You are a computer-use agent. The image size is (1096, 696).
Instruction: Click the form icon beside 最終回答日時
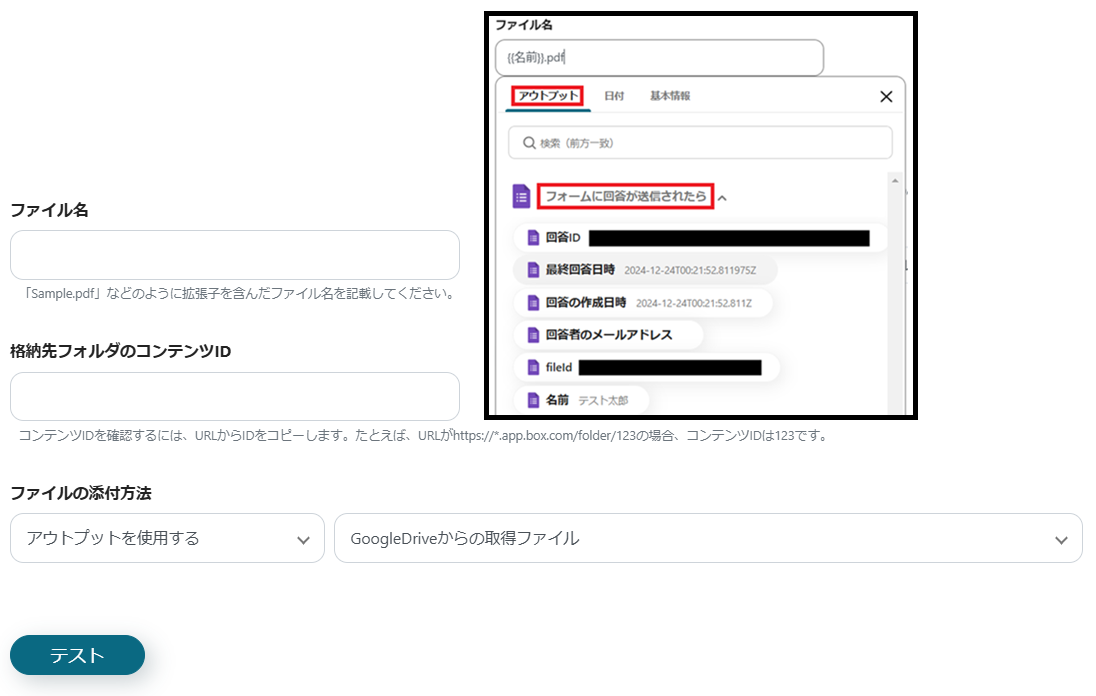(533, 270)
